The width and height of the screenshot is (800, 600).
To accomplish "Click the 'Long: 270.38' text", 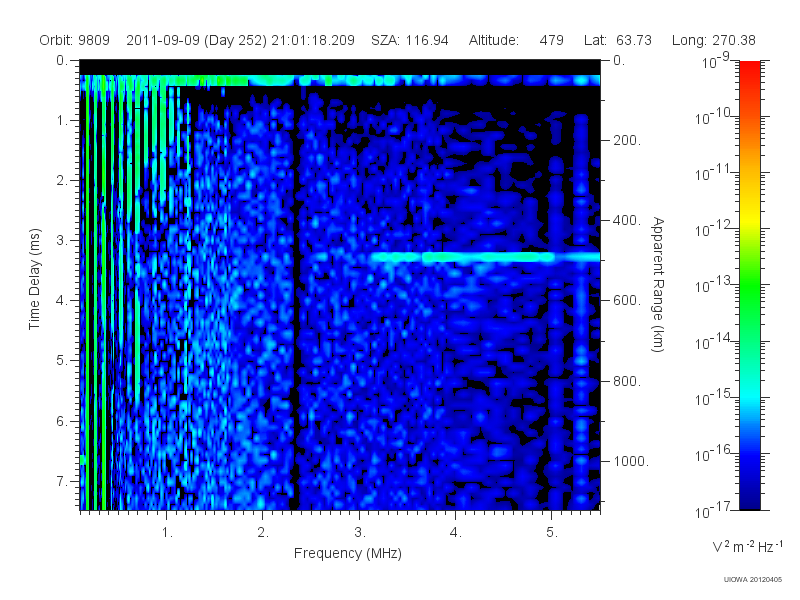I will (x=713, y=40).
